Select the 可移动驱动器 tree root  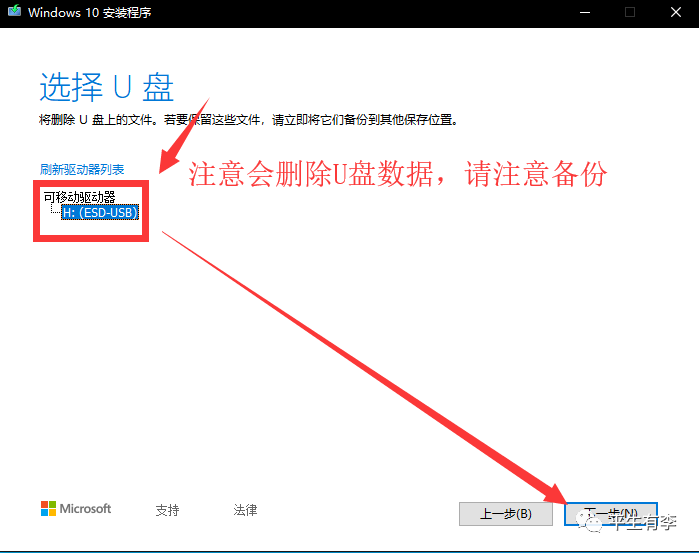pyautogui.click(x=79, y=197)
